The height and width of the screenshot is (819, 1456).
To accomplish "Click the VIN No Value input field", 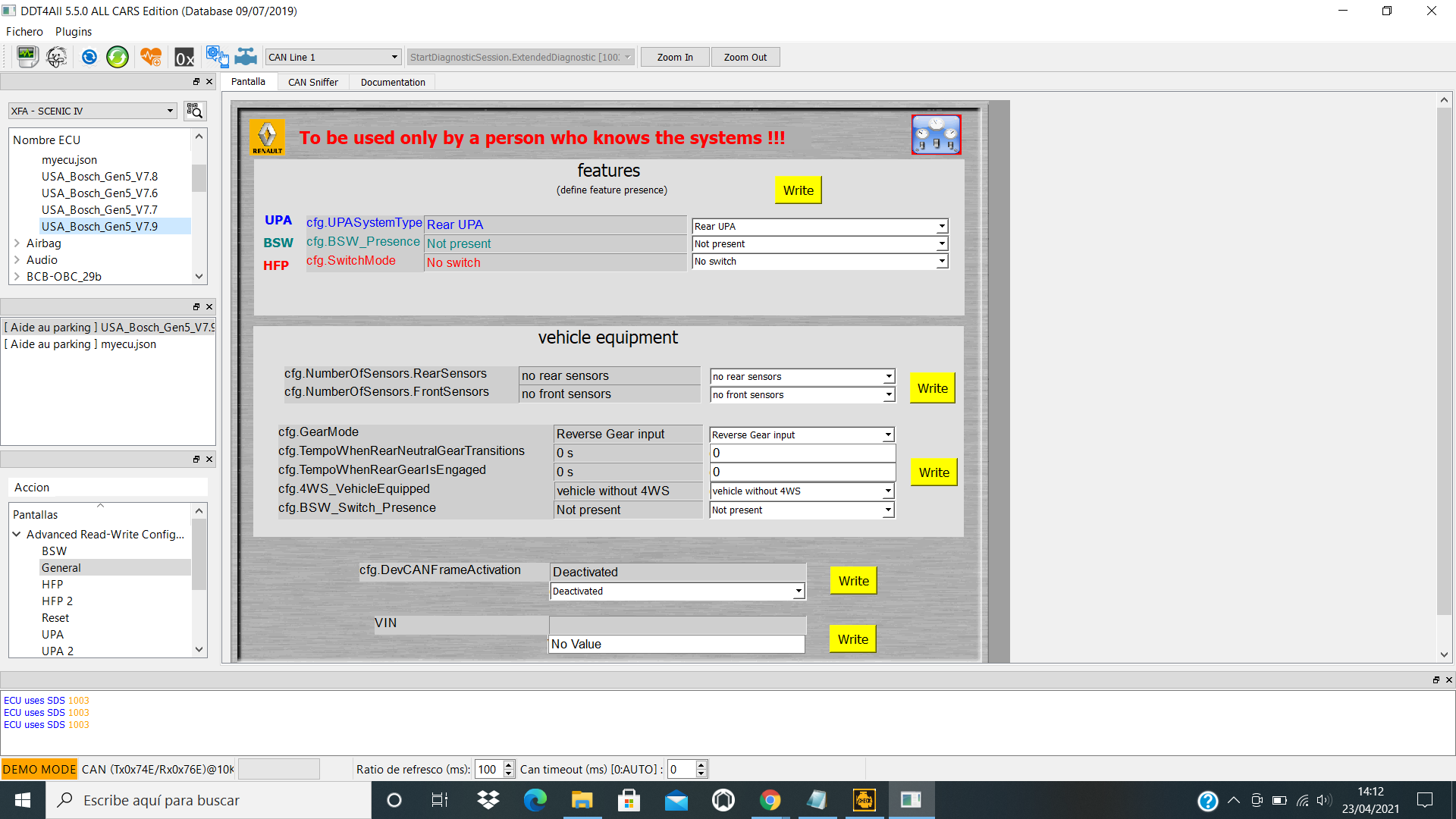I will point(676,644).
